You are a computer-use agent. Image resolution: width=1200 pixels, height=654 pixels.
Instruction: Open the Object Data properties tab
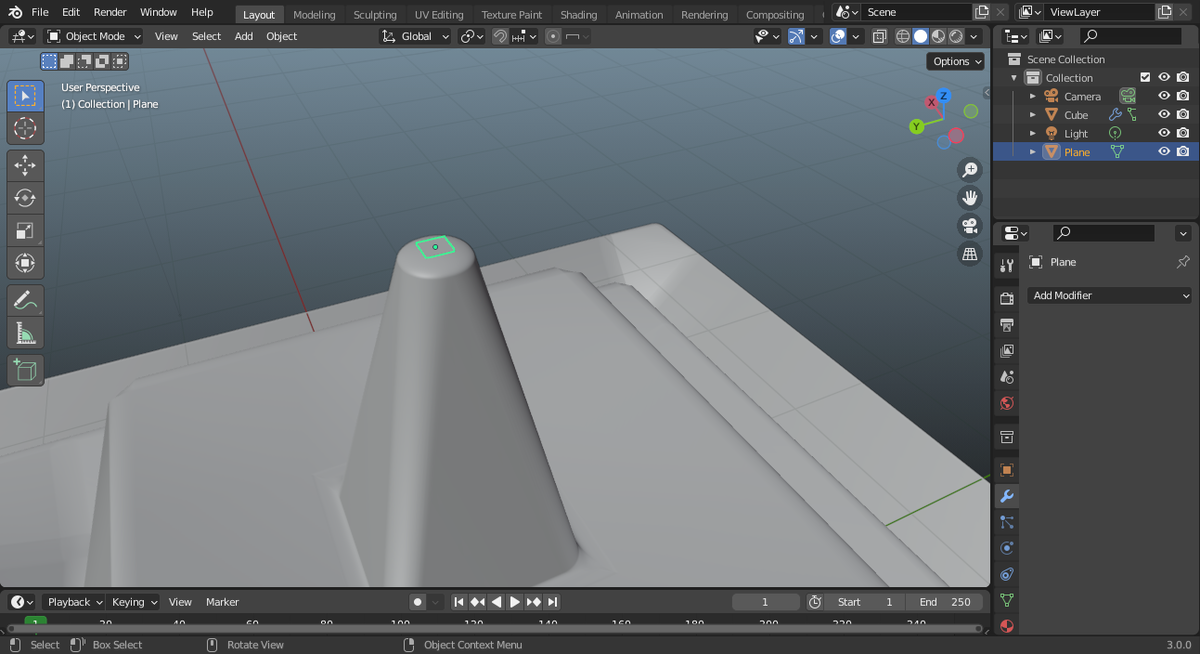pyautogui.click(x=1007, y=600)
